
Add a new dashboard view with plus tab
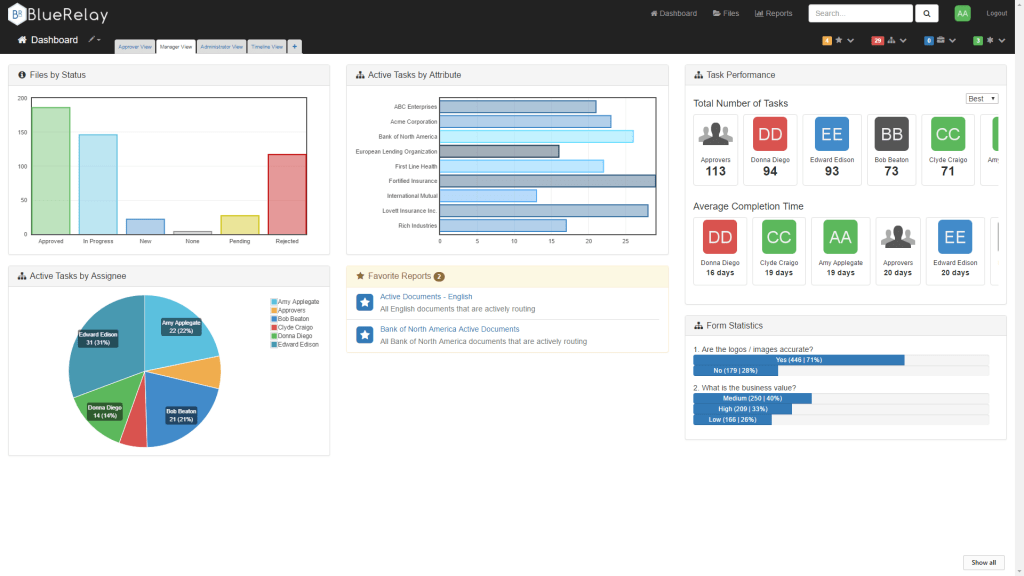click(294, 46)
